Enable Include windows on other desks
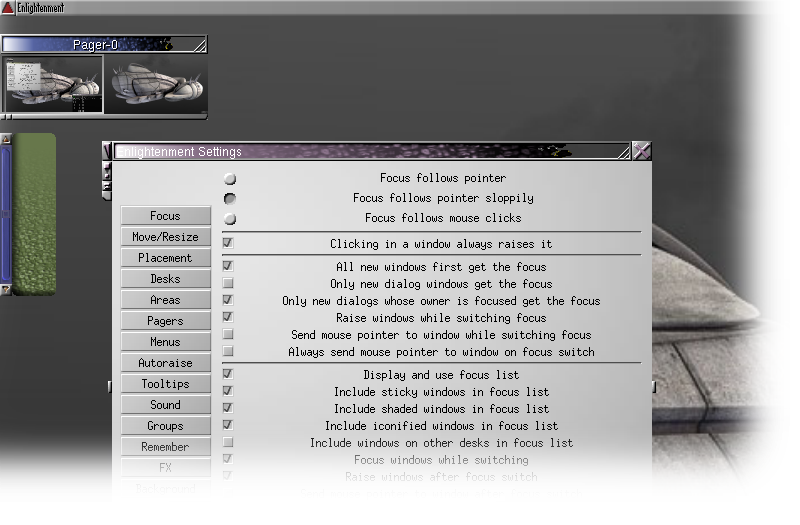 click(228, 442)
